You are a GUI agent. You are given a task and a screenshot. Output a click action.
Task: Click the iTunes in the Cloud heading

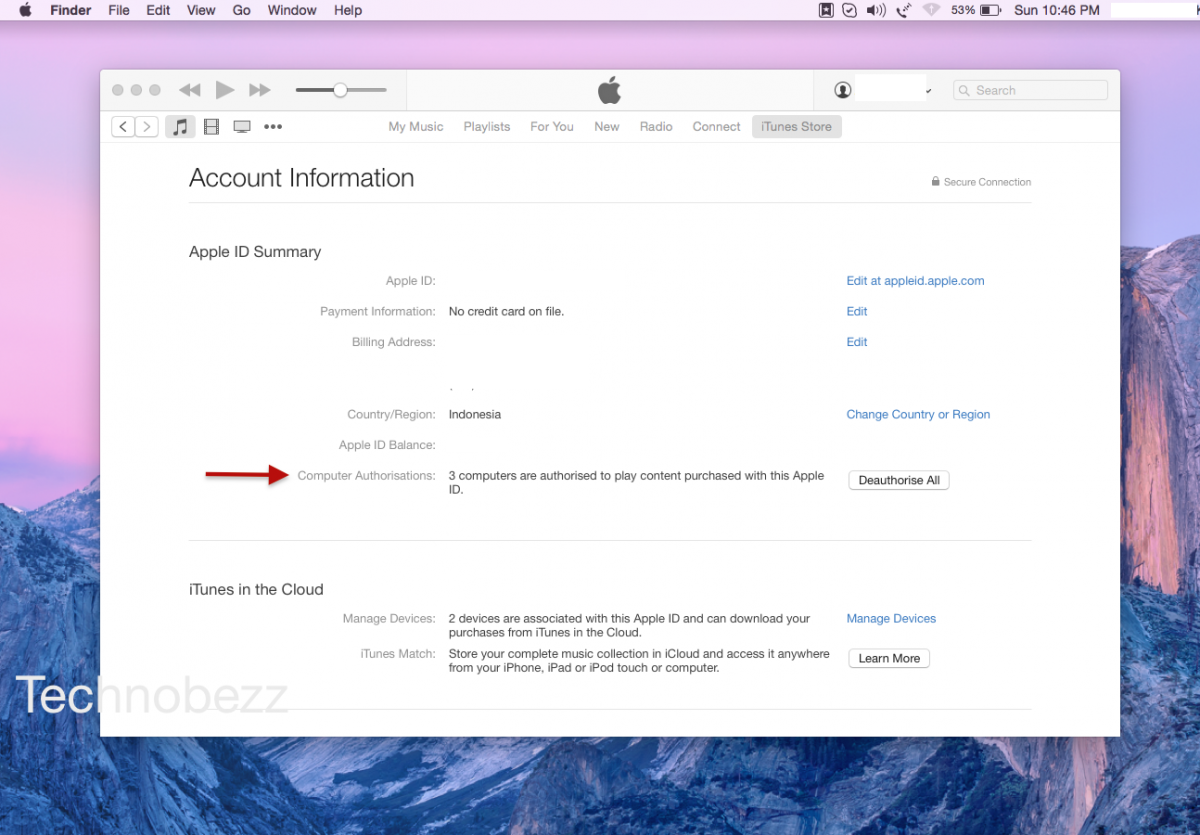pyautogui.click(x=256, y=590)
